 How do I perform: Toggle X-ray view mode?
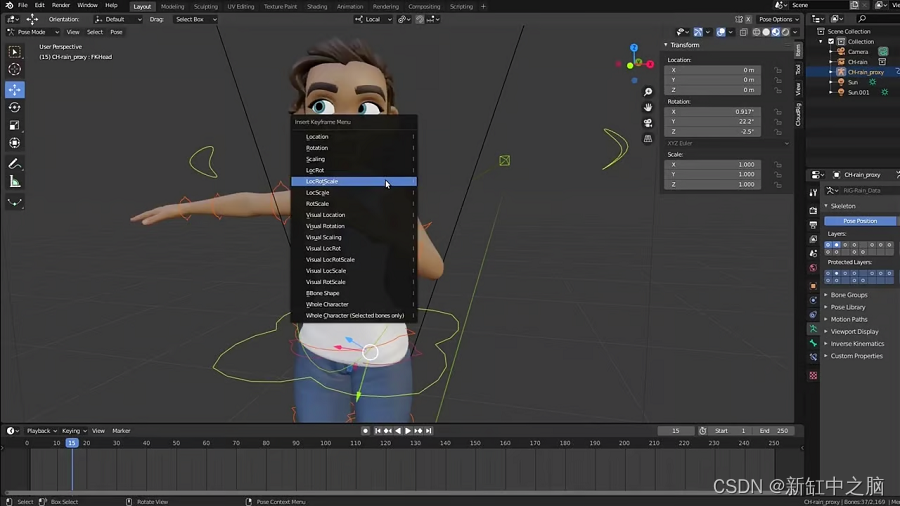[x=743, y=32]
